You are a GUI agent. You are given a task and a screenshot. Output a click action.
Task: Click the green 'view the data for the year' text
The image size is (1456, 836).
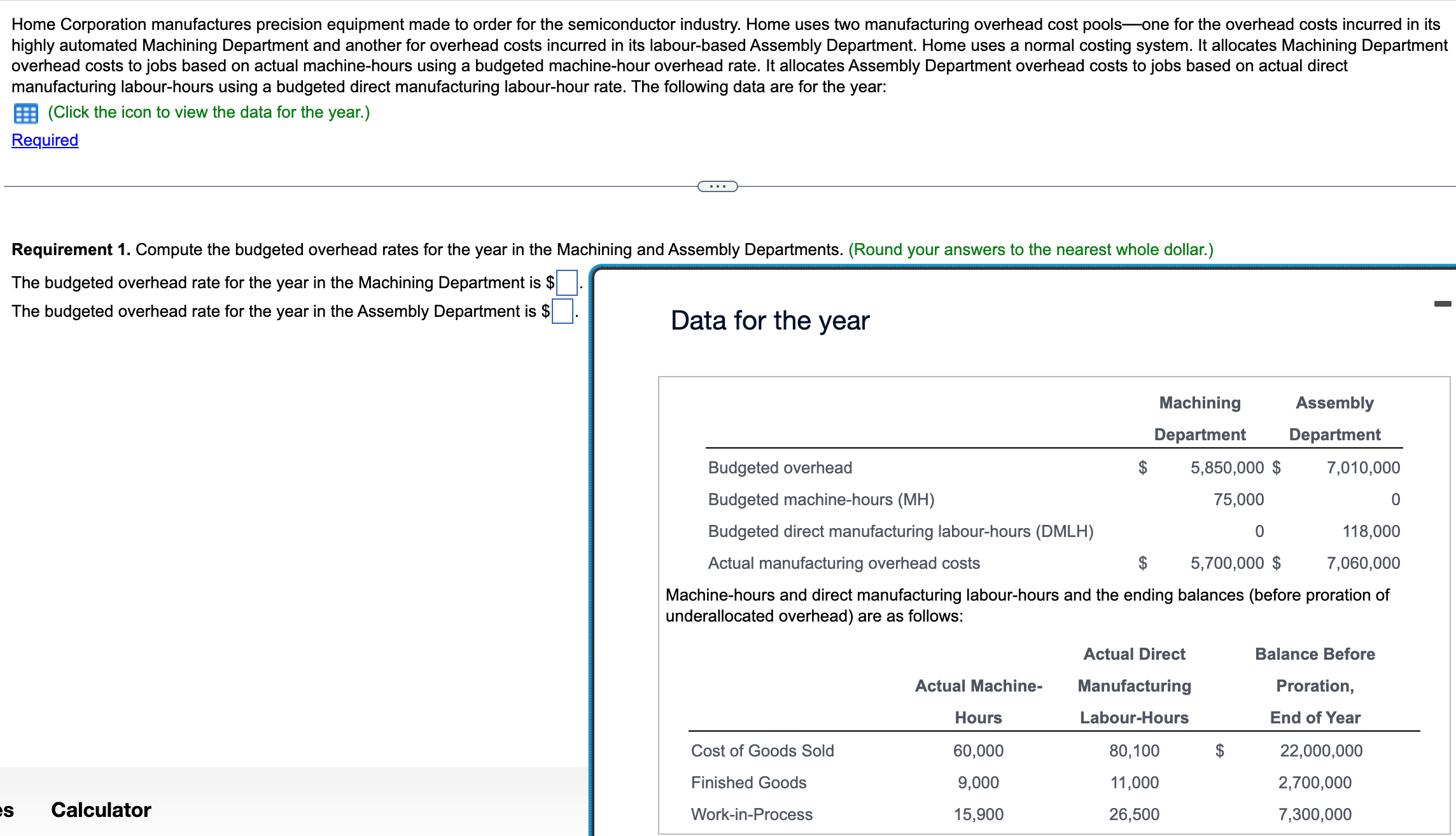point(209,113)
